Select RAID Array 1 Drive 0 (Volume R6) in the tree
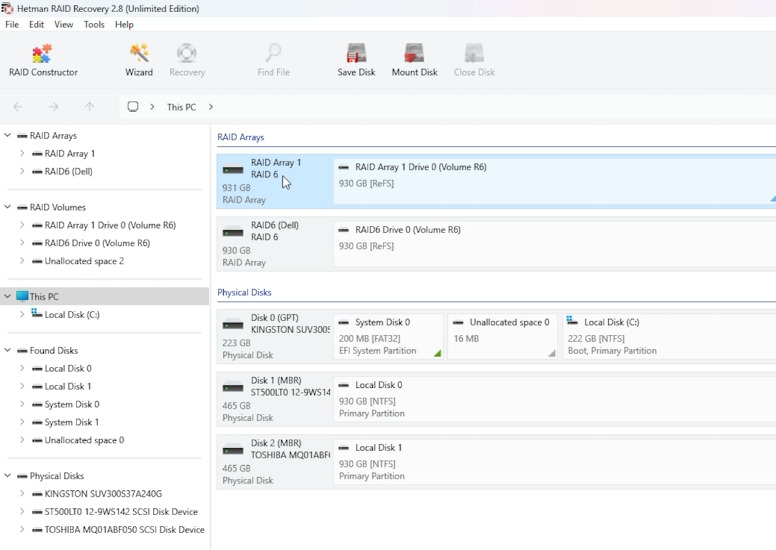Viewport: 776px width, 550px height. pyautogui.click(x=110, y=225)
